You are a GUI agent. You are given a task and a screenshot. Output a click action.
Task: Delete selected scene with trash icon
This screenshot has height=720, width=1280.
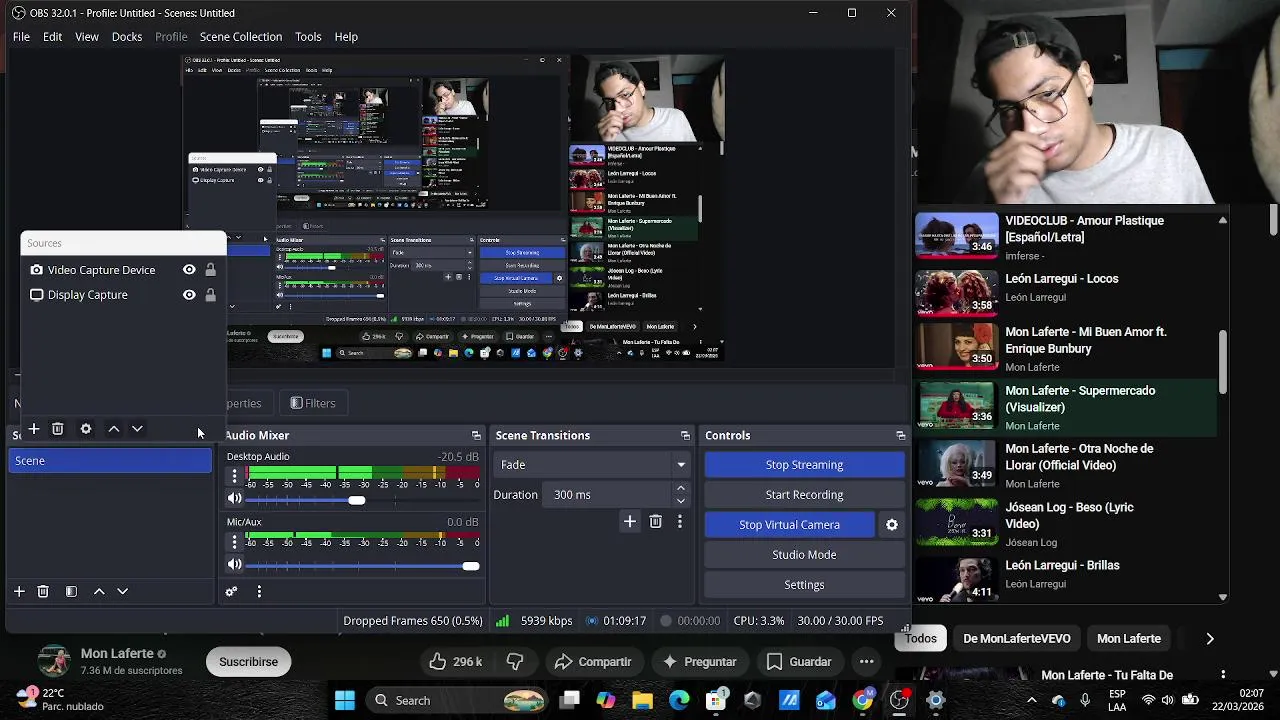click(x=43, y=591)
